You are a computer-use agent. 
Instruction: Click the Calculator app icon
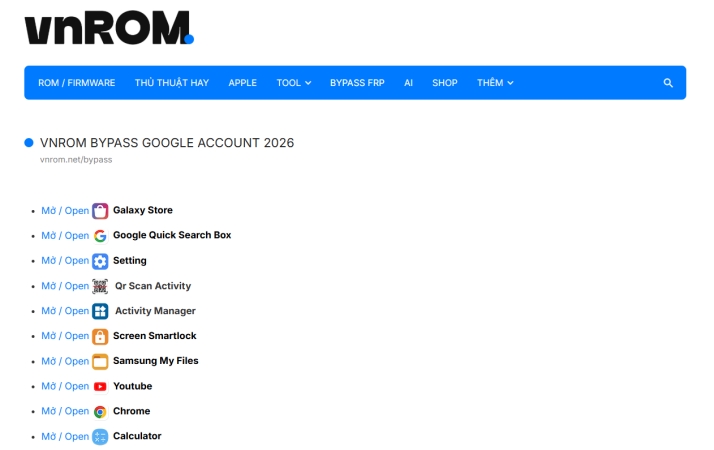click(100, 436)
